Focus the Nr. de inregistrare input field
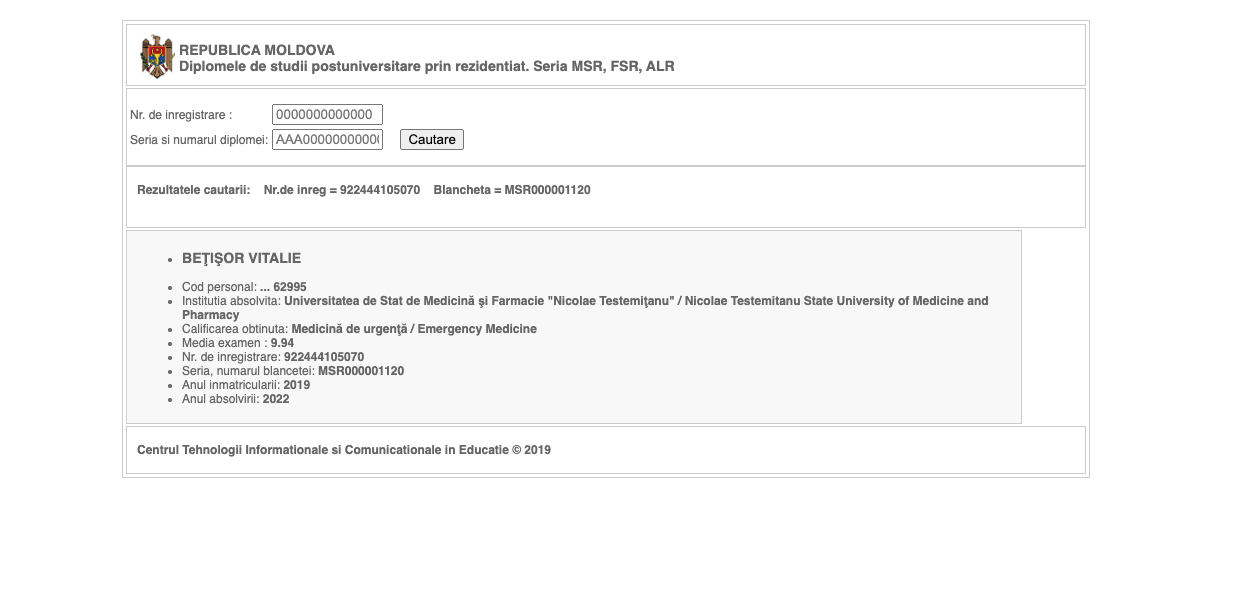1236x600 pixels. [x=327, y=115]
